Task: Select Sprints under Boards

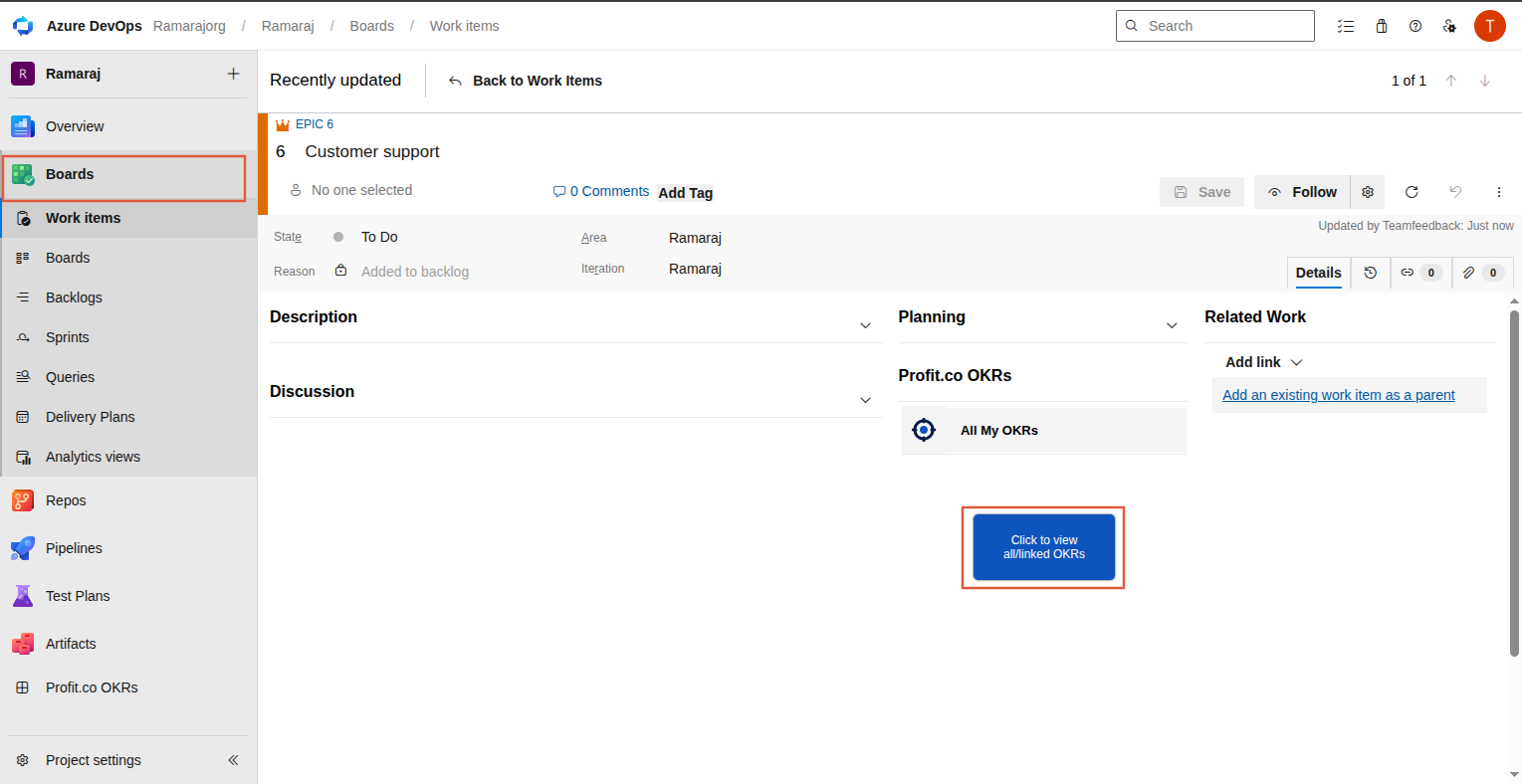Action: [128, 337]
